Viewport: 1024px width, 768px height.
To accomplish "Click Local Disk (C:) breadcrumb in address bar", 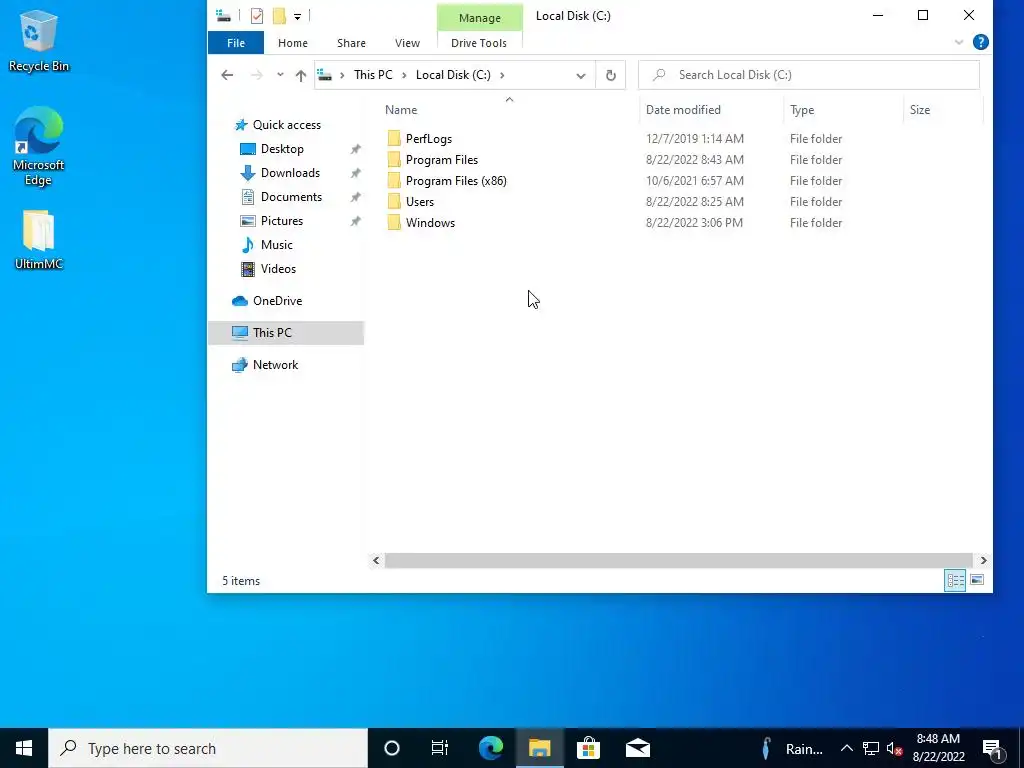I will coord(453,75).
